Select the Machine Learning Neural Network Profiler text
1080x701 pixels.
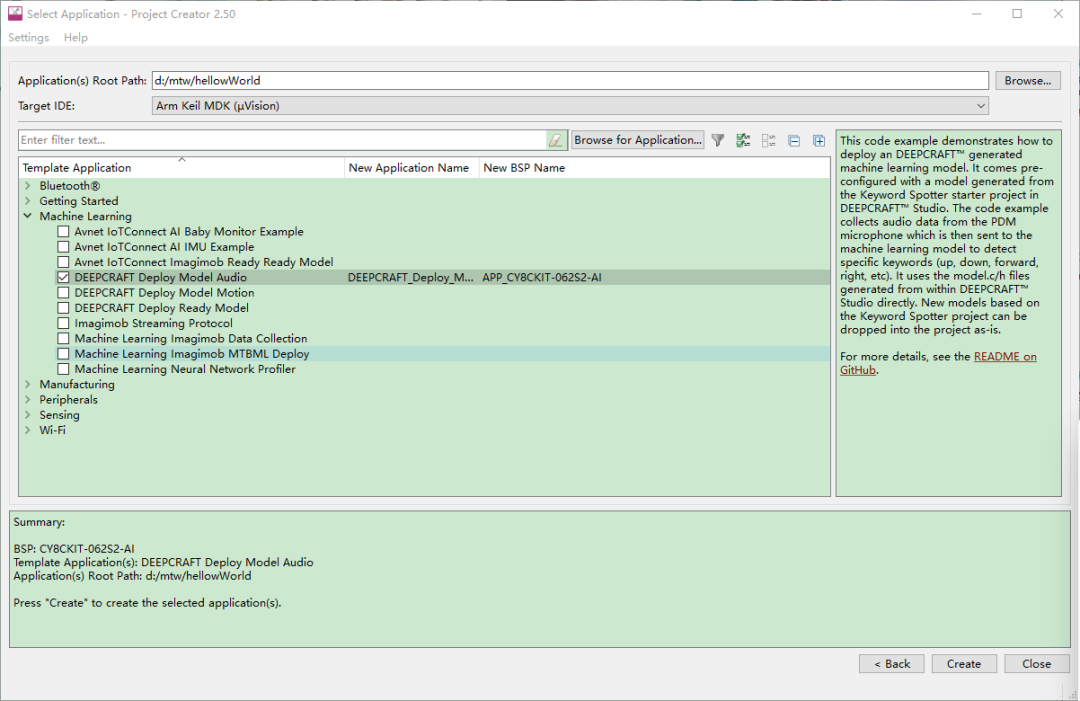pos(185,369)
